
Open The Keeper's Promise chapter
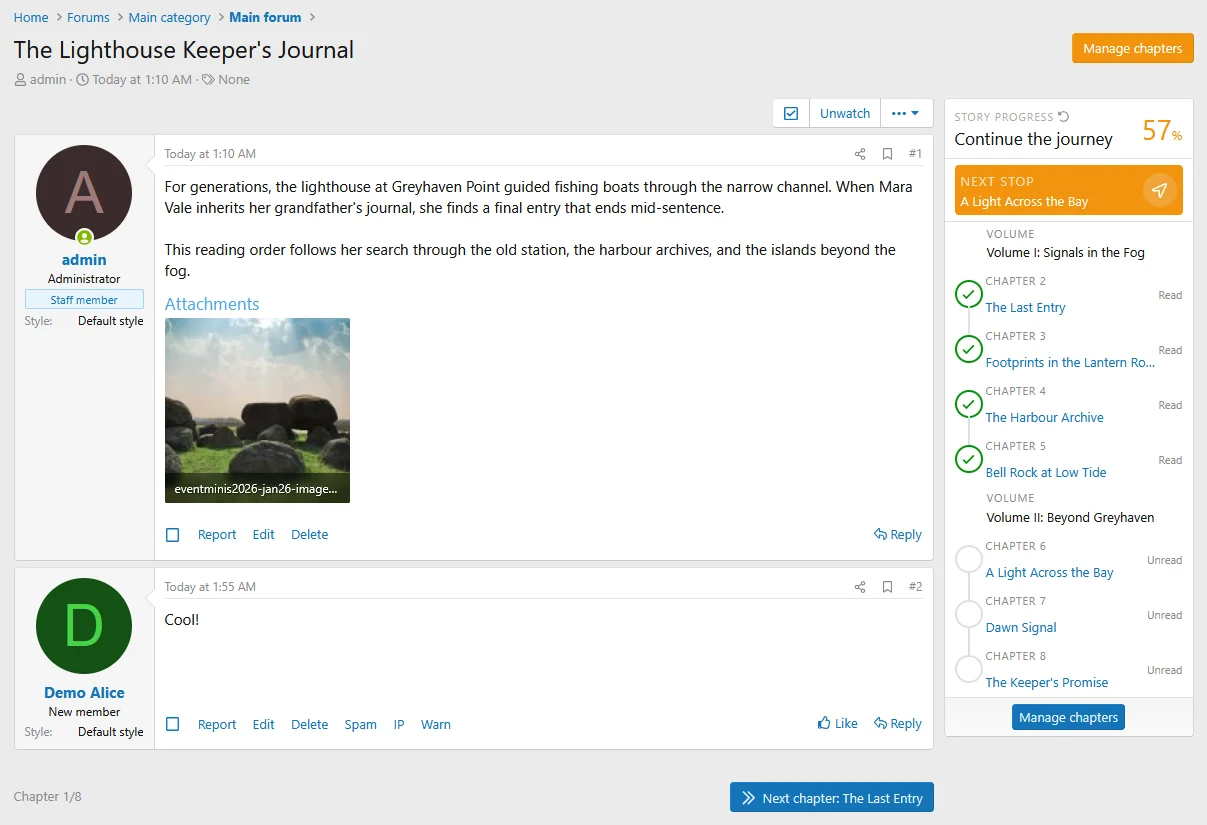tap(1047, 683)
